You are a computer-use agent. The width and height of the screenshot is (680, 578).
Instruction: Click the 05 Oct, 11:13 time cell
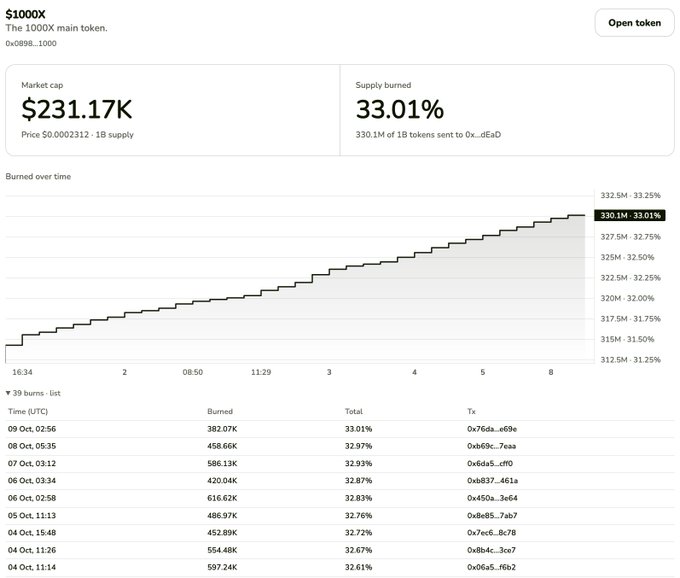pyautogui.click(x=32, y=516)
